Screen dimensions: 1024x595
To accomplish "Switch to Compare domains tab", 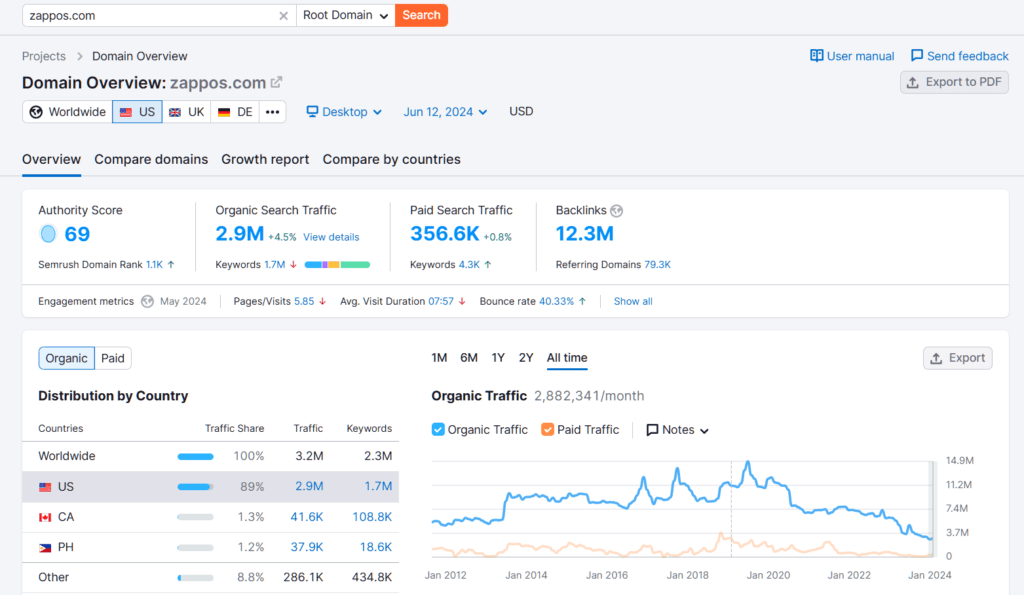I will [151, 159].
